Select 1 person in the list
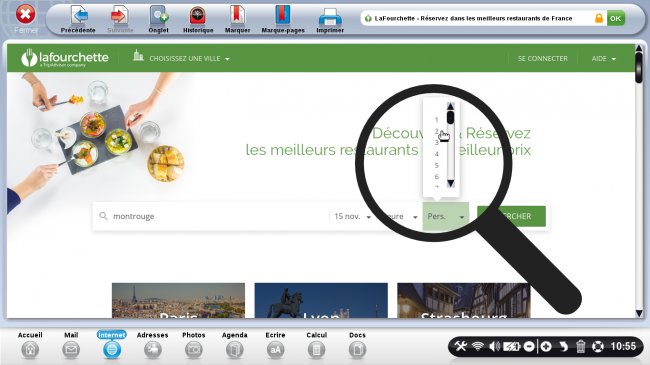Image resolution: width=650 pixels, height=365 pixels. point(437,119)
